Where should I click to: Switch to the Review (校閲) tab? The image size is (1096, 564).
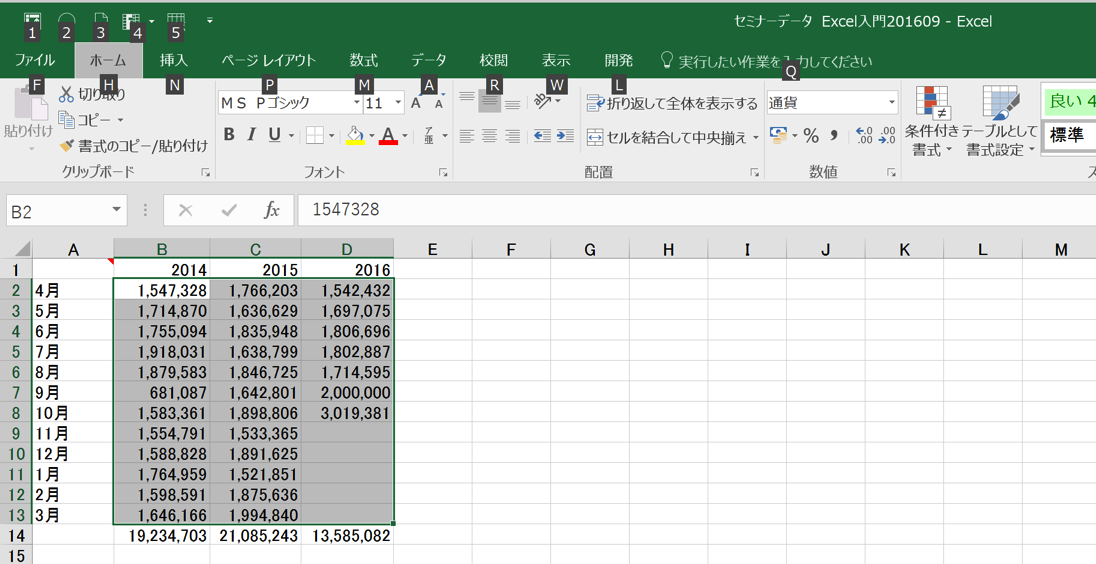point(493,60)
